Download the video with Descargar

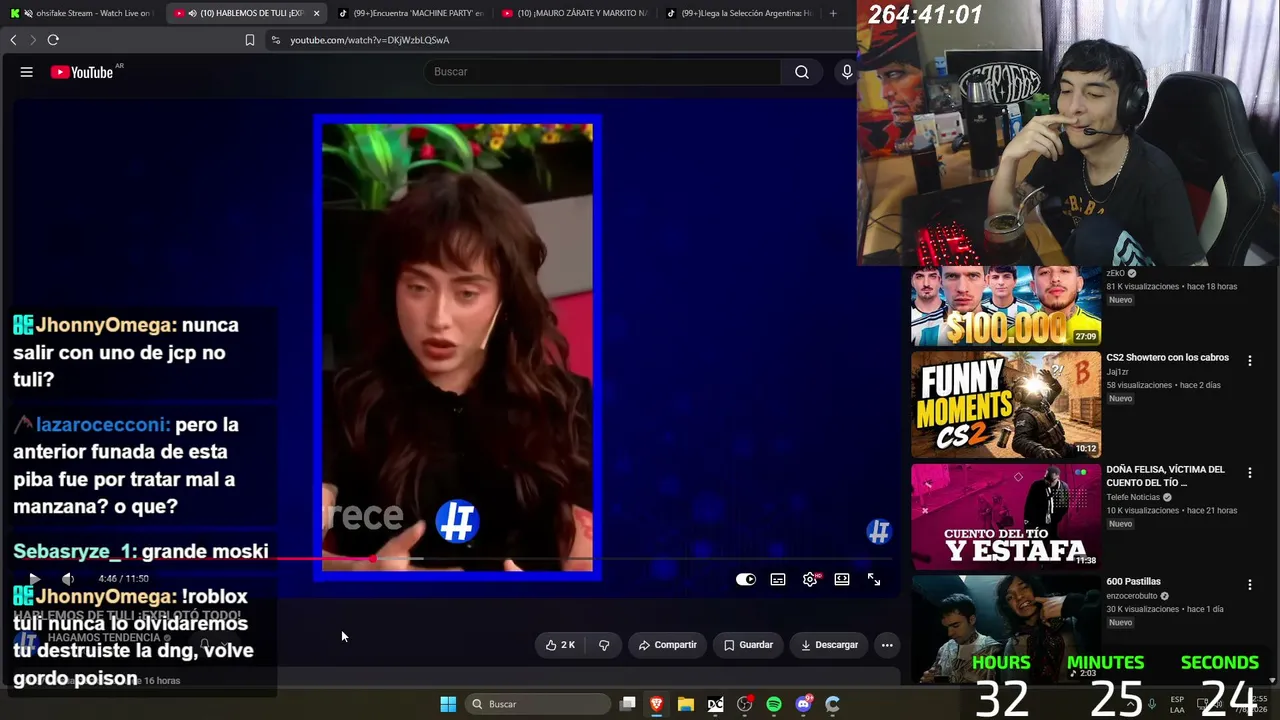point(829,645)
